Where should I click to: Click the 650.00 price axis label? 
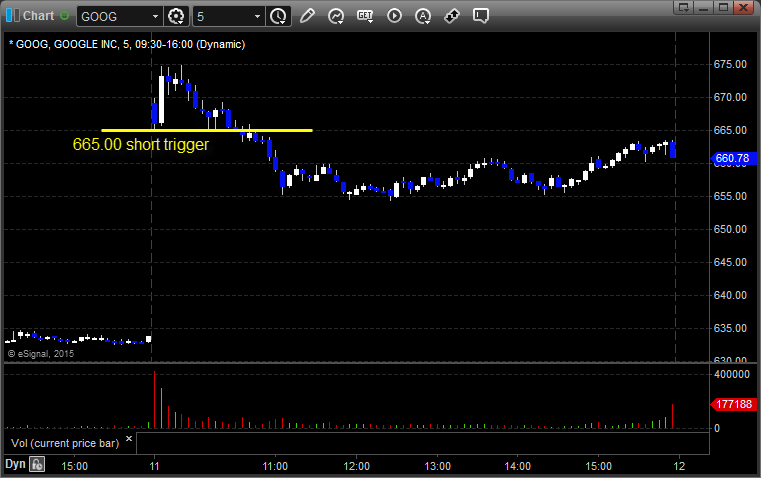point(730,230)
